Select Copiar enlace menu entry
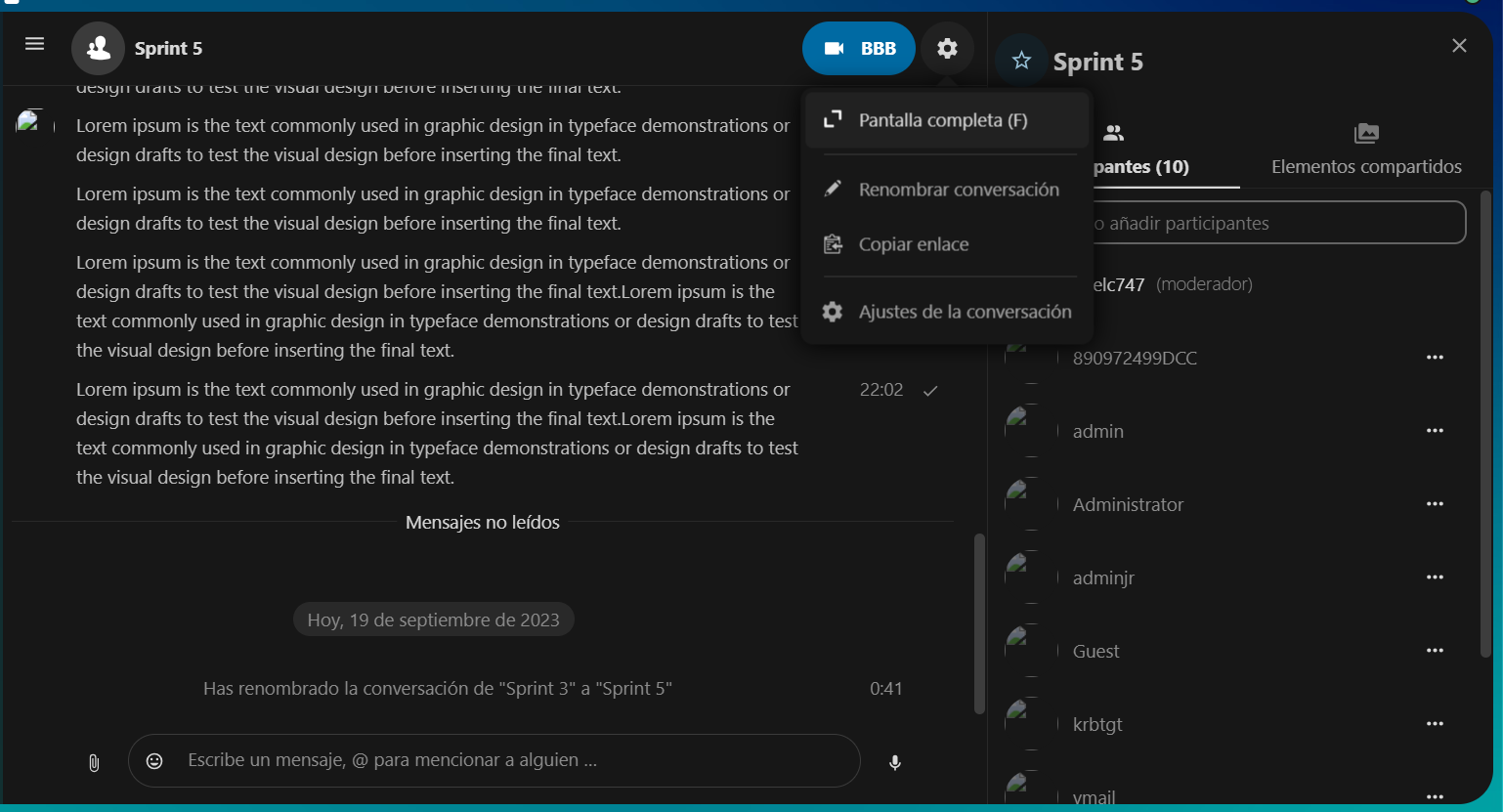This screenshot has height=812, width=1503. (x=947, y=244)
